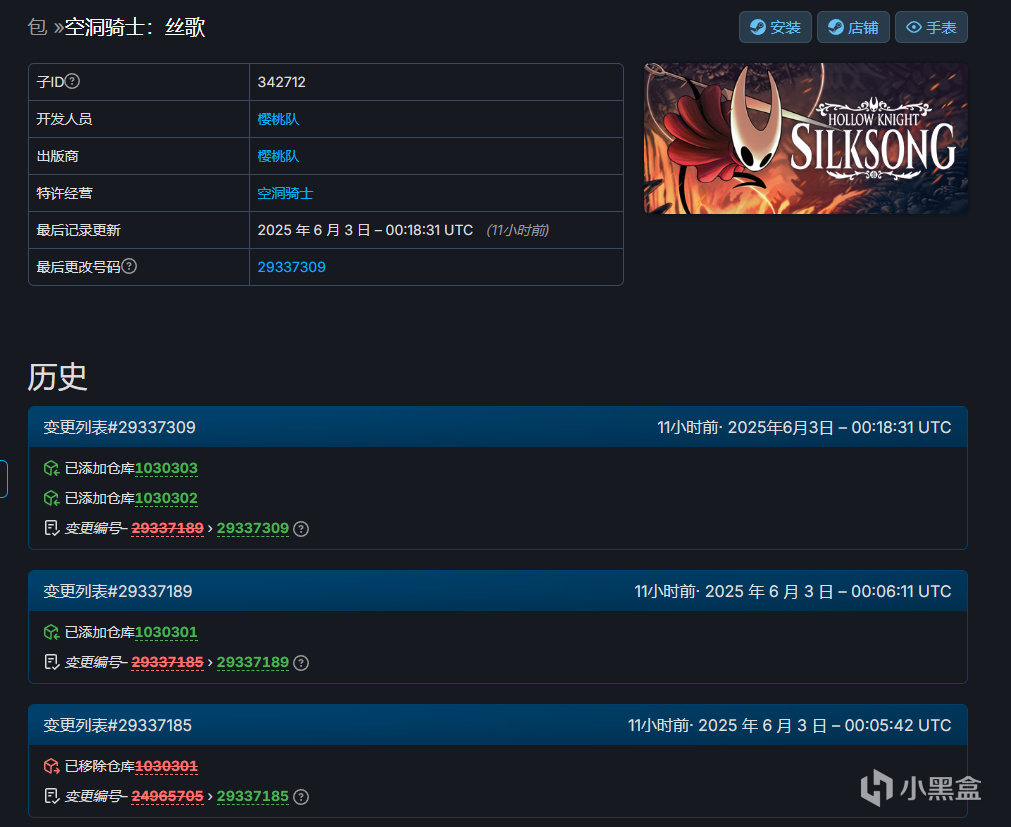Click the page title 空洞骑士：丝歌
Screen dimensions: 1011x827
135,27
